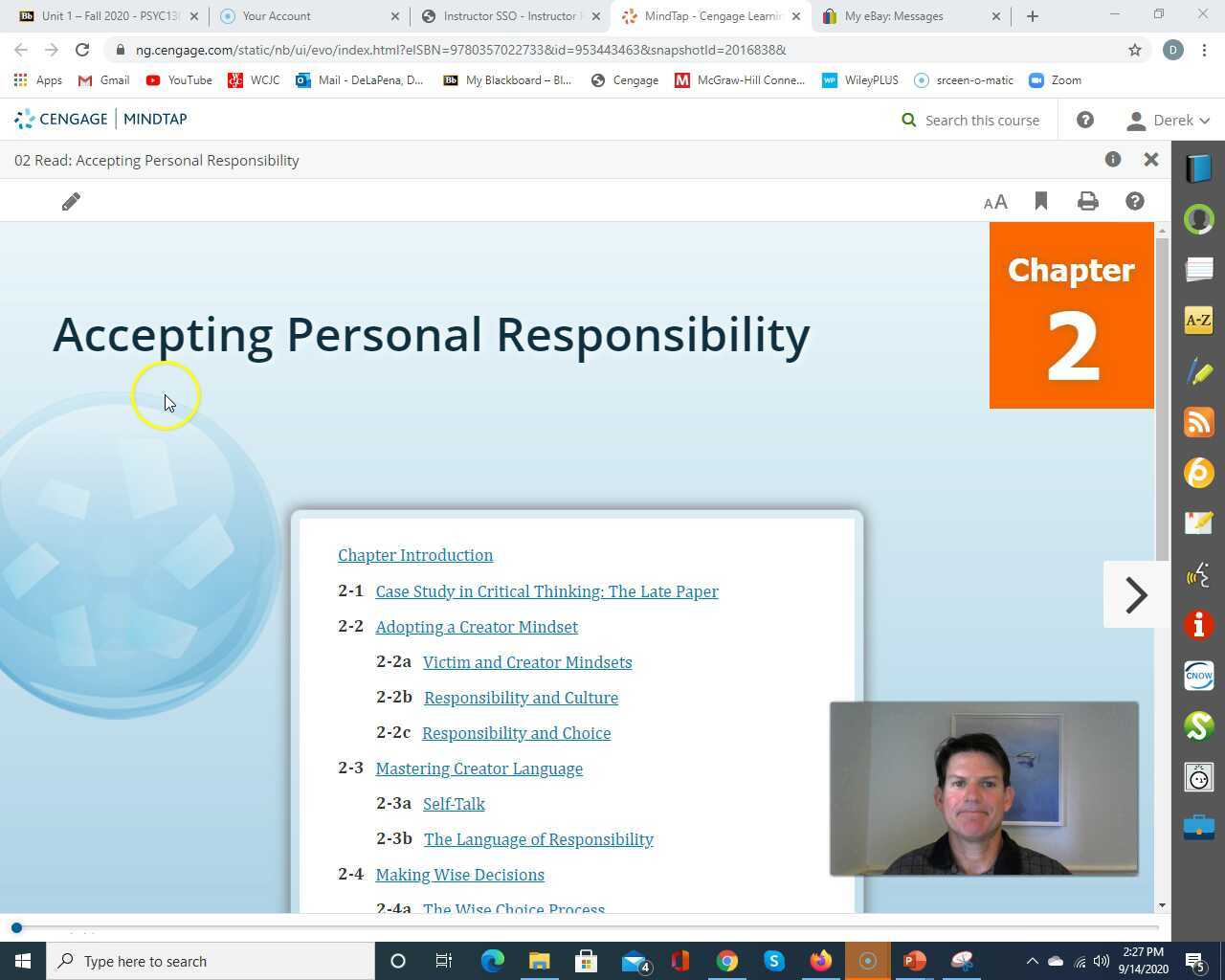Show hidden system tray icons on the taskbar

coord(1032,961)
